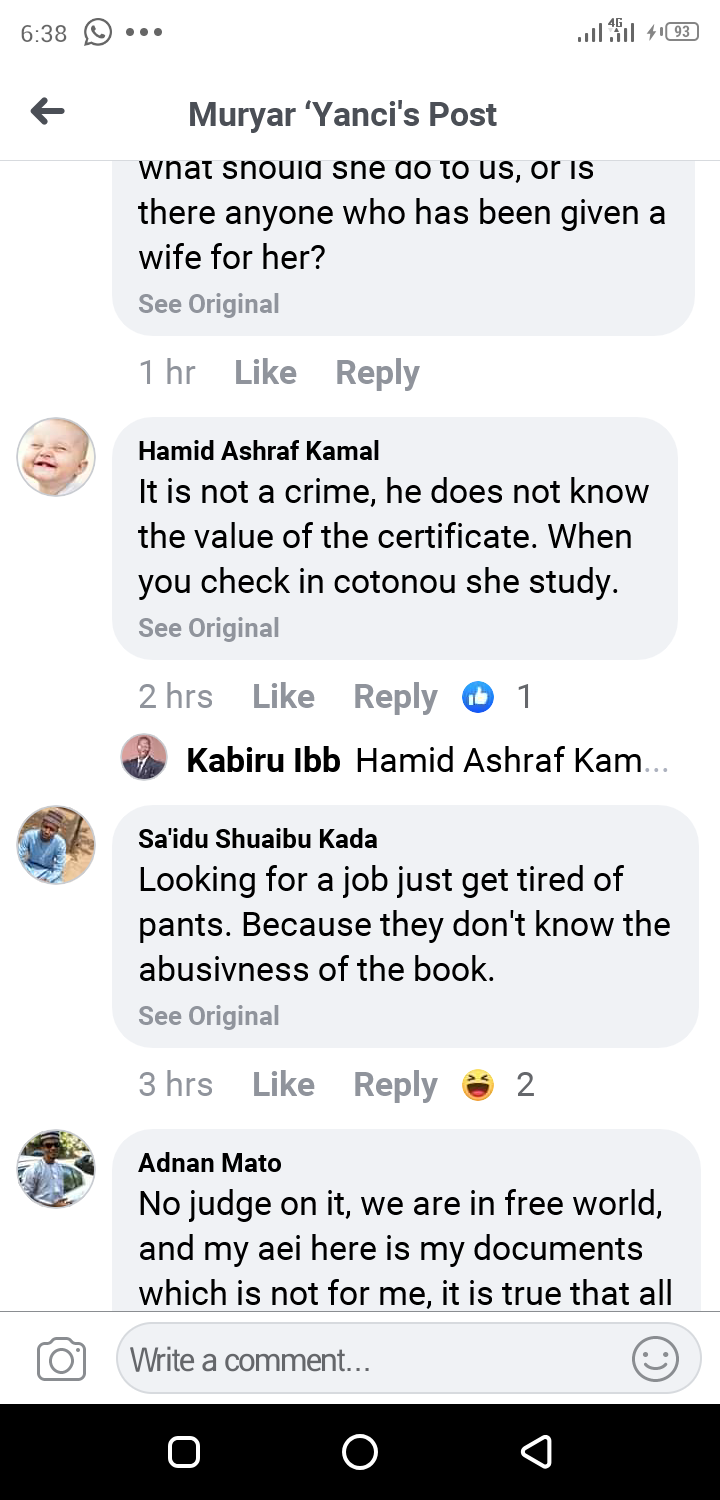
Task: Tap the thumbs-up reaction icon on Hamid's comment
Action: pyautogui.click(x=478, y=697)
